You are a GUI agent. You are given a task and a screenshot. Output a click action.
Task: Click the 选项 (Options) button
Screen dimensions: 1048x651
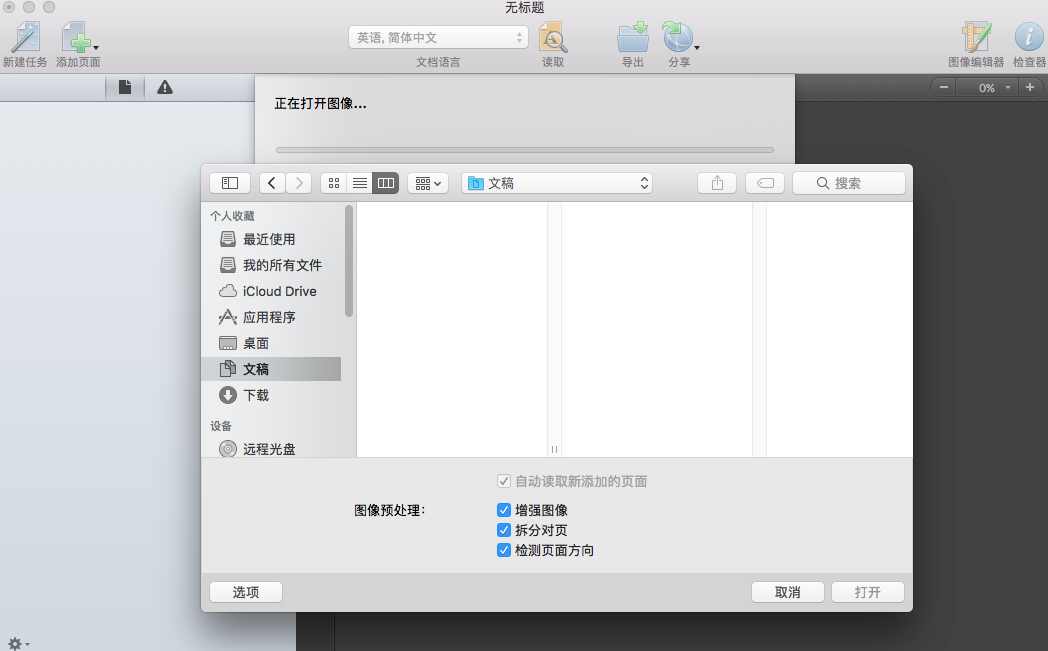(x=246, y=592)
